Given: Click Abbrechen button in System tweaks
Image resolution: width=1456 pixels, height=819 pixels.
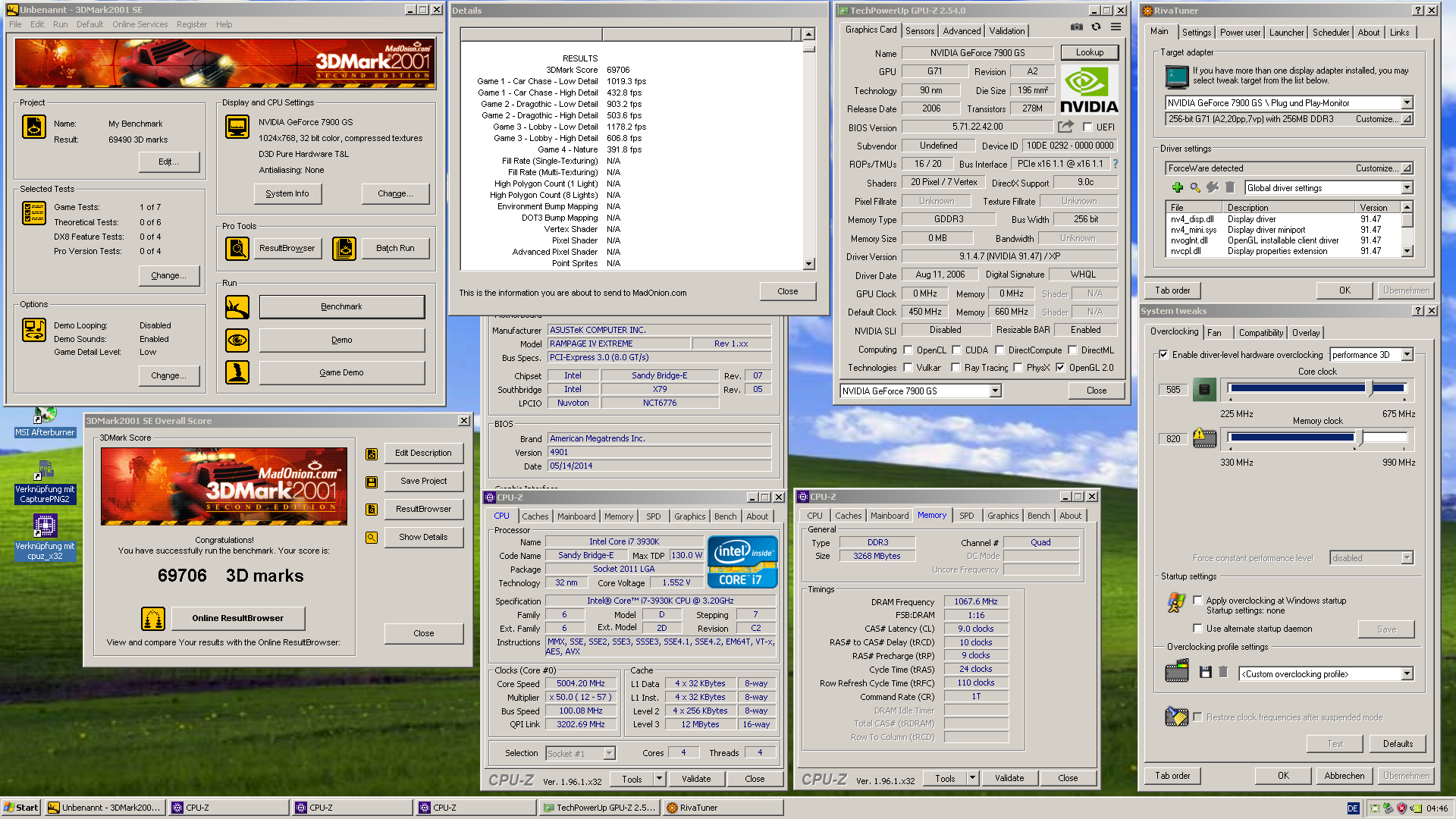Looking at the screenshot, I should pyautogui.click(x=1344, y=775).
